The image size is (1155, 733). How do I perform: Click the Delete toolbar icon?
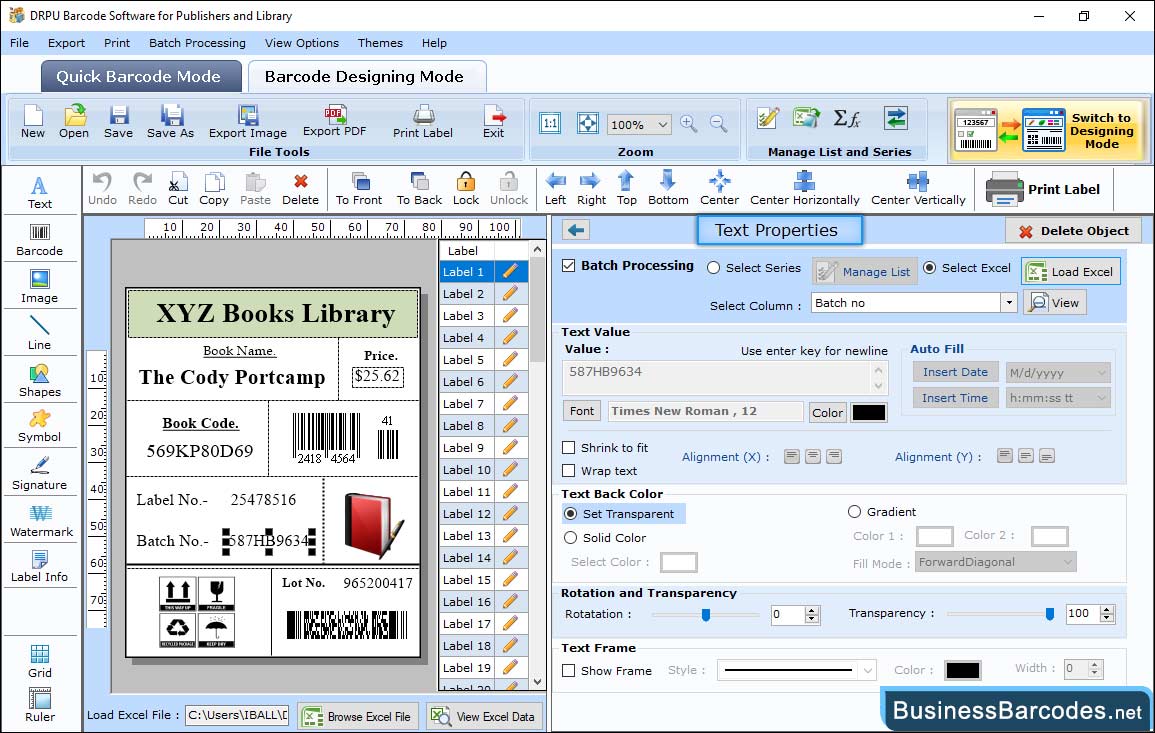tap(301, 189)
